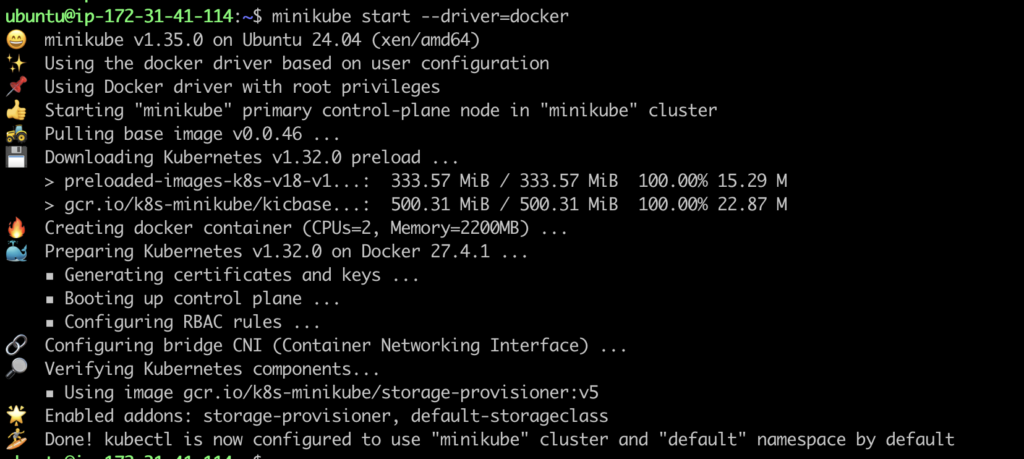Click the whale emoji beside Preparing Kubernetes
The image size is (1024, 459).
(x=15, y=252)
